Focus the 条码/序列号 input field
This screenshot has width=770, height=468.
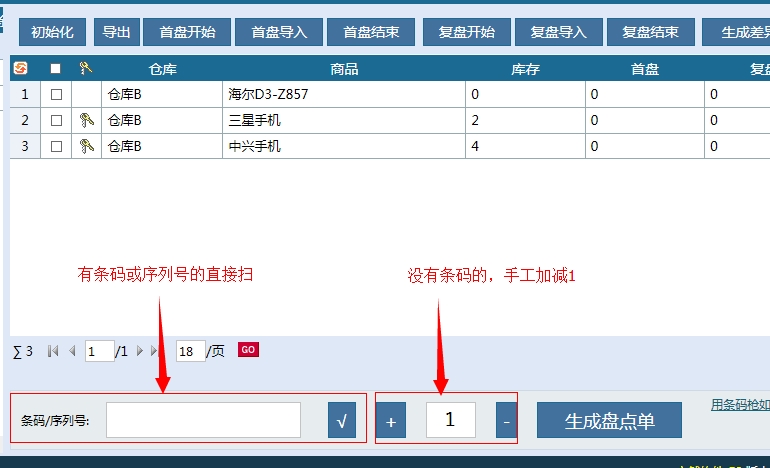203,420
